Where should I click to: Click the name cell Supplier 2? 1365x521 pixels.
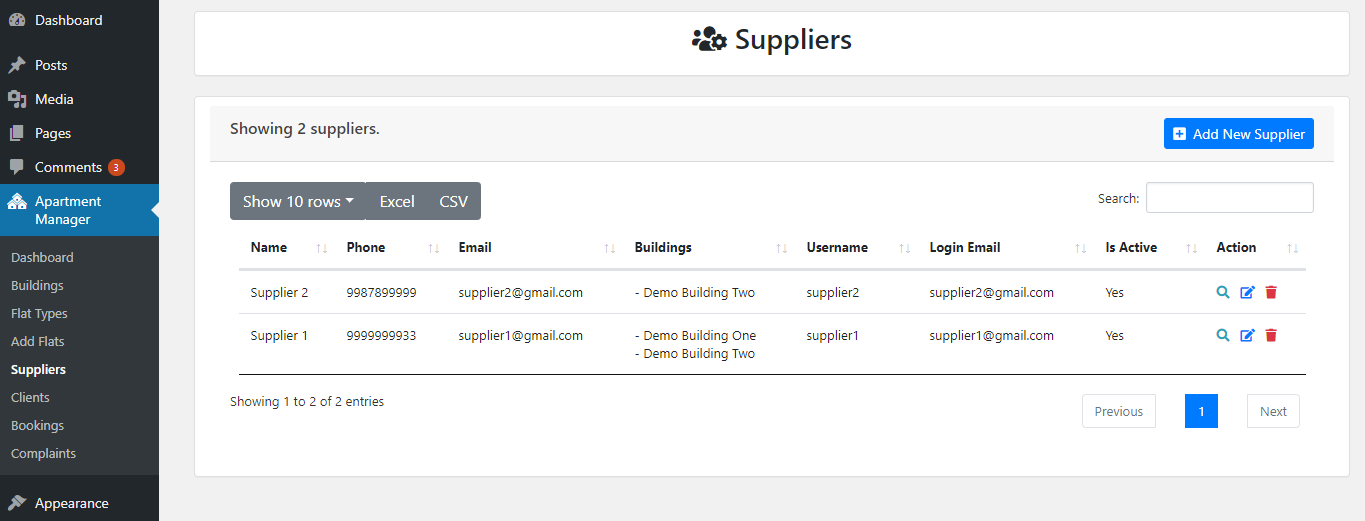279,292
